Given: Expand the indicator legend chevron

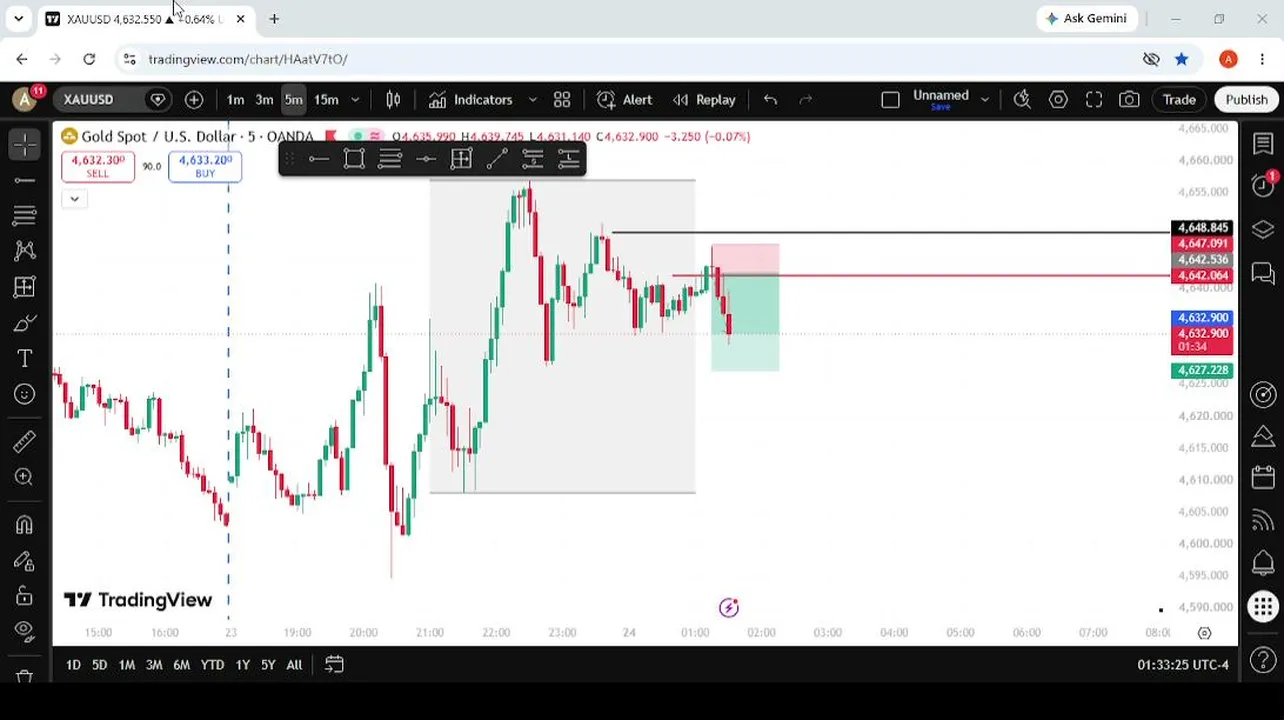Looking at the screenshot, I should click(x=74, y=198).
